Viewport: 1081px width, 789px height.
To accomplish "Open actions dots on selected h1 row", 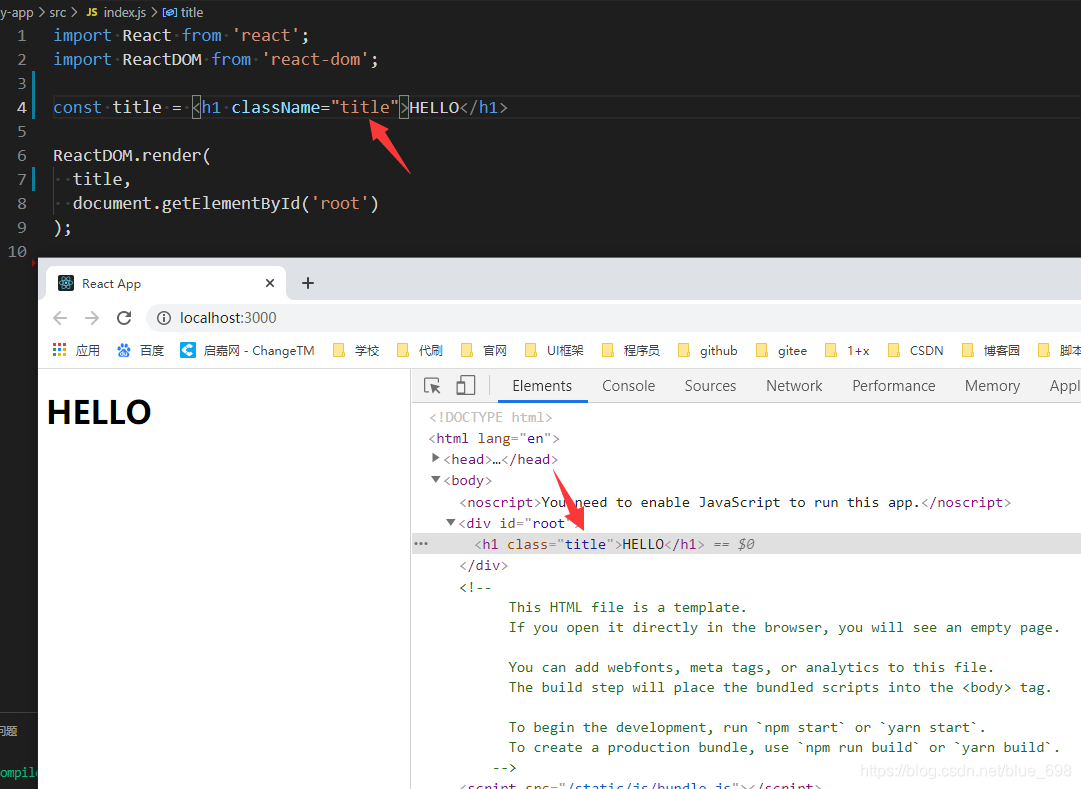I will 421,544.
